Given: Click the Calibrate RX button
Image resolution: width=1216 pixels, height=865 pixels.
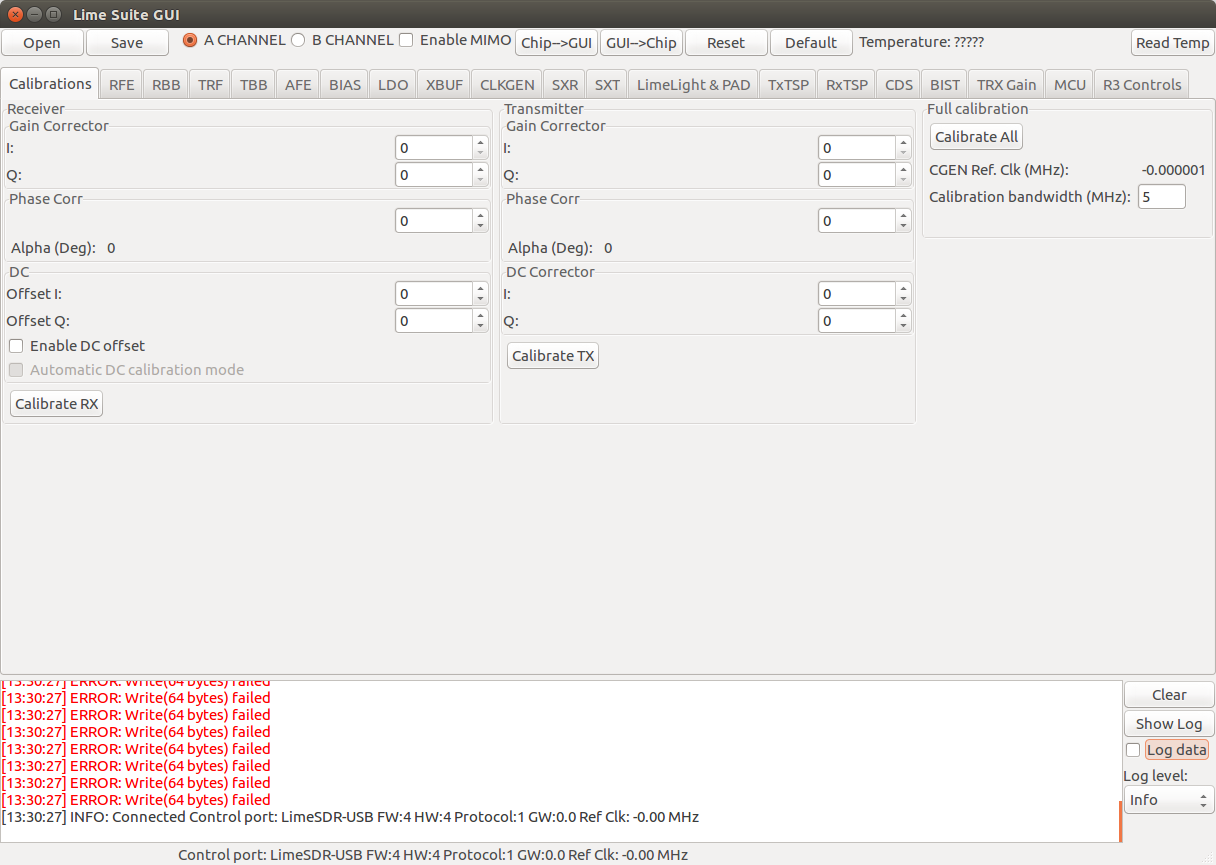Looking at the screenshot, I should click(x=56, y=404).
